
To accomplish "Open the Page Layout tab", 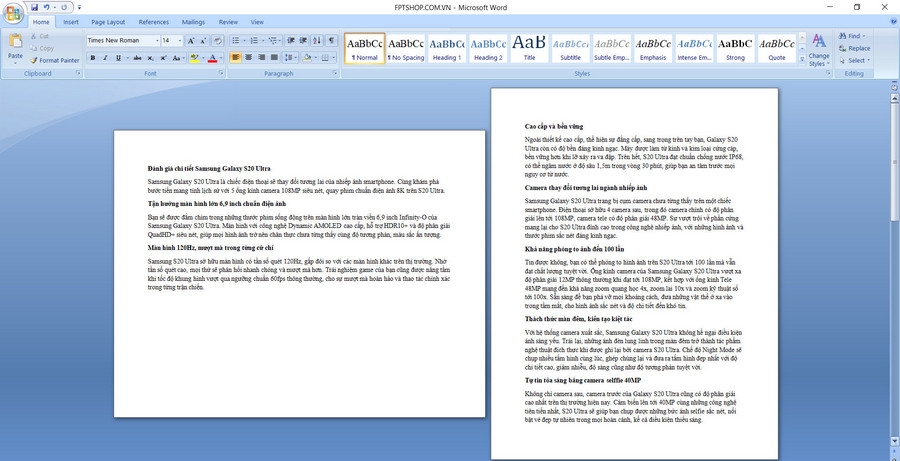I will pos(108,22).
